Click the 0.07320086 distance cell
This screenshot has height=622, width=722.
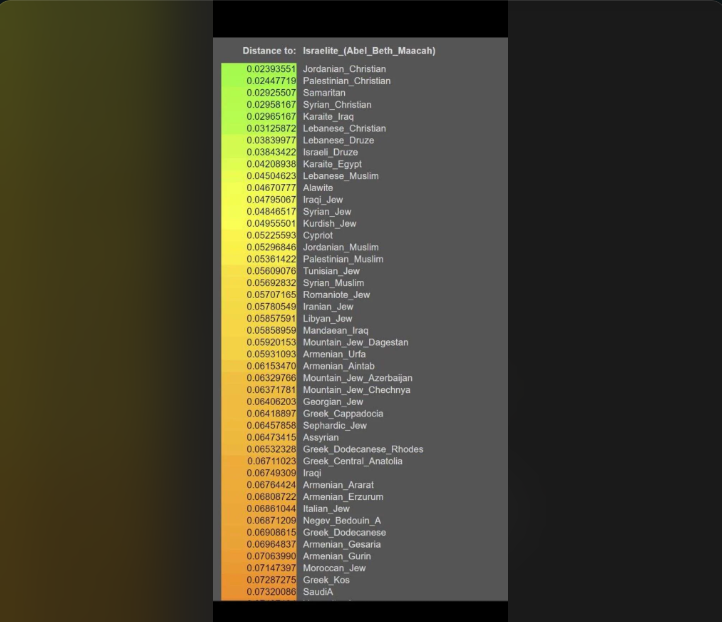(271, 592)
